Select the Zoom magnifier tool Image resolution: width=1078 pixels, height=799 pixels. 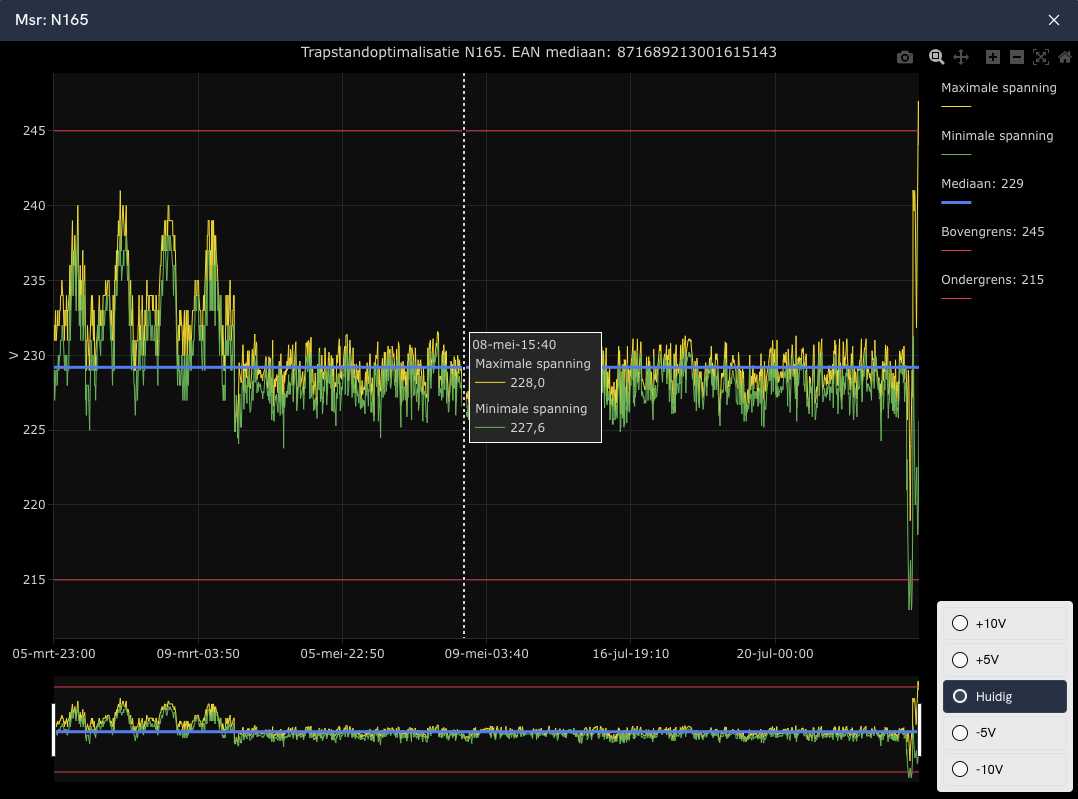[x=937, y=58]
